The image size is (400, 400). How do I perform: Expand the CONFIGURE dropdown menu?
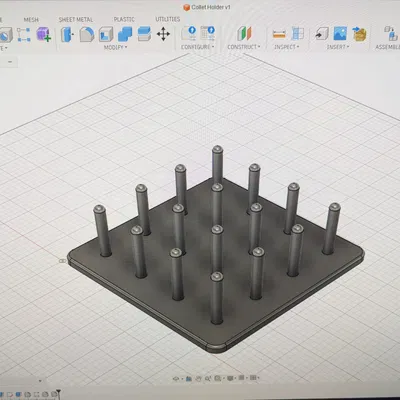click(x=198, y=47)
